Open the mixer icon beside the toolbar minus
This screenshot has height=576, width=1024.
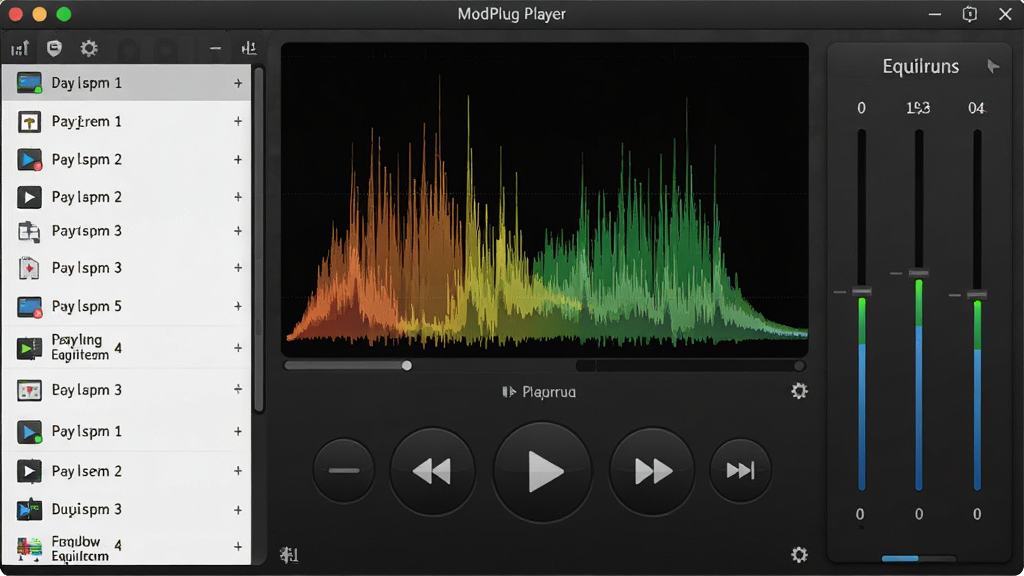(x=249, y=48)
